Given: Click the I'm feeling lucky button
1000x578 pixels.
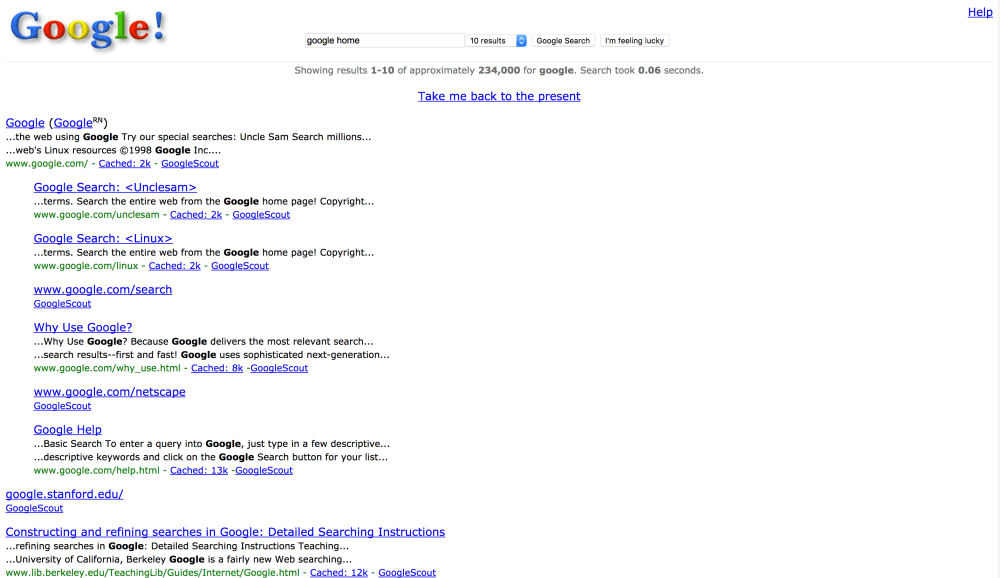Looking at the screenshot, I should [634, 41].
